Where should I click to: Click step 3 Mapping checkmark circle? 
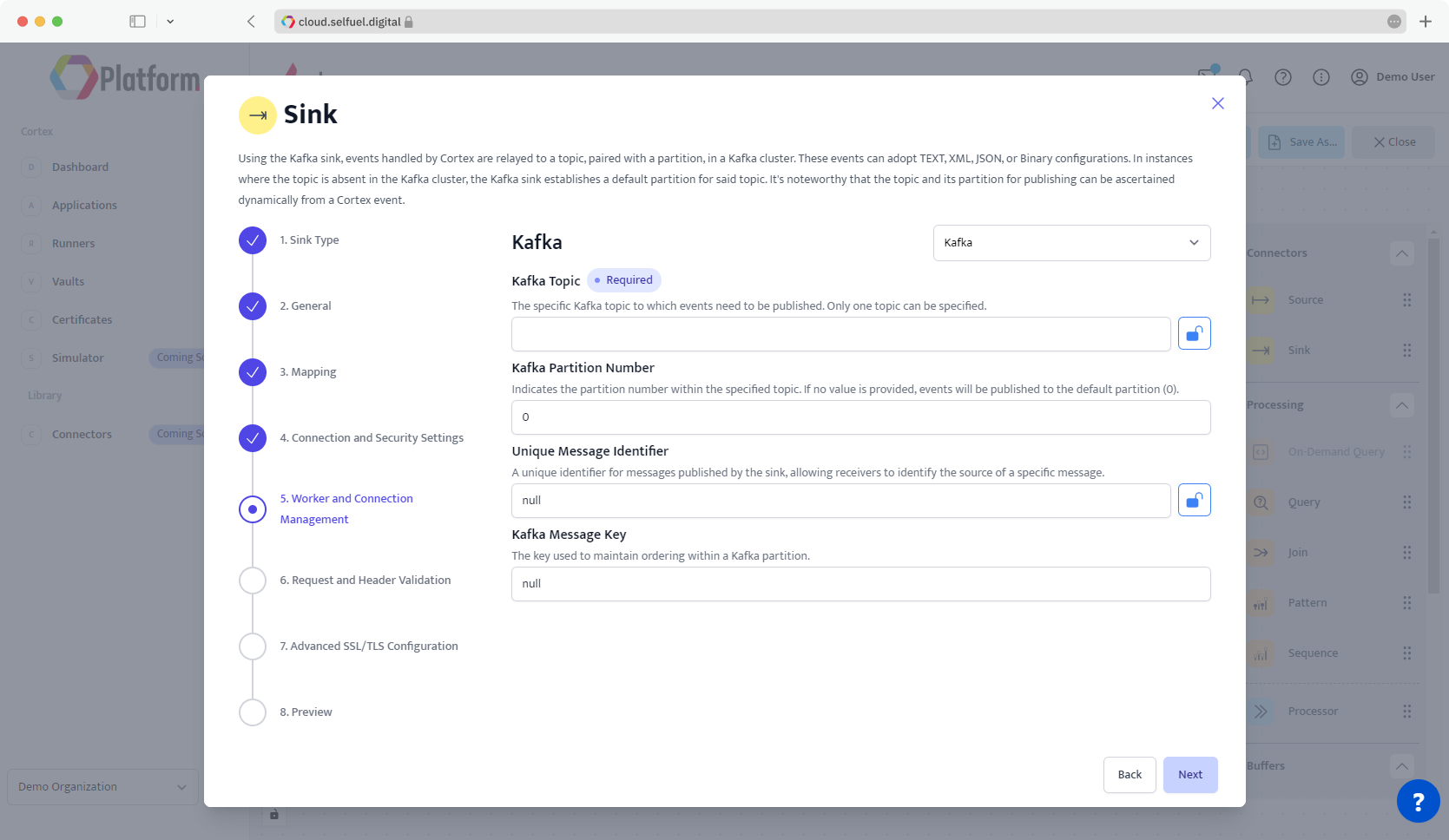[253, 372]
